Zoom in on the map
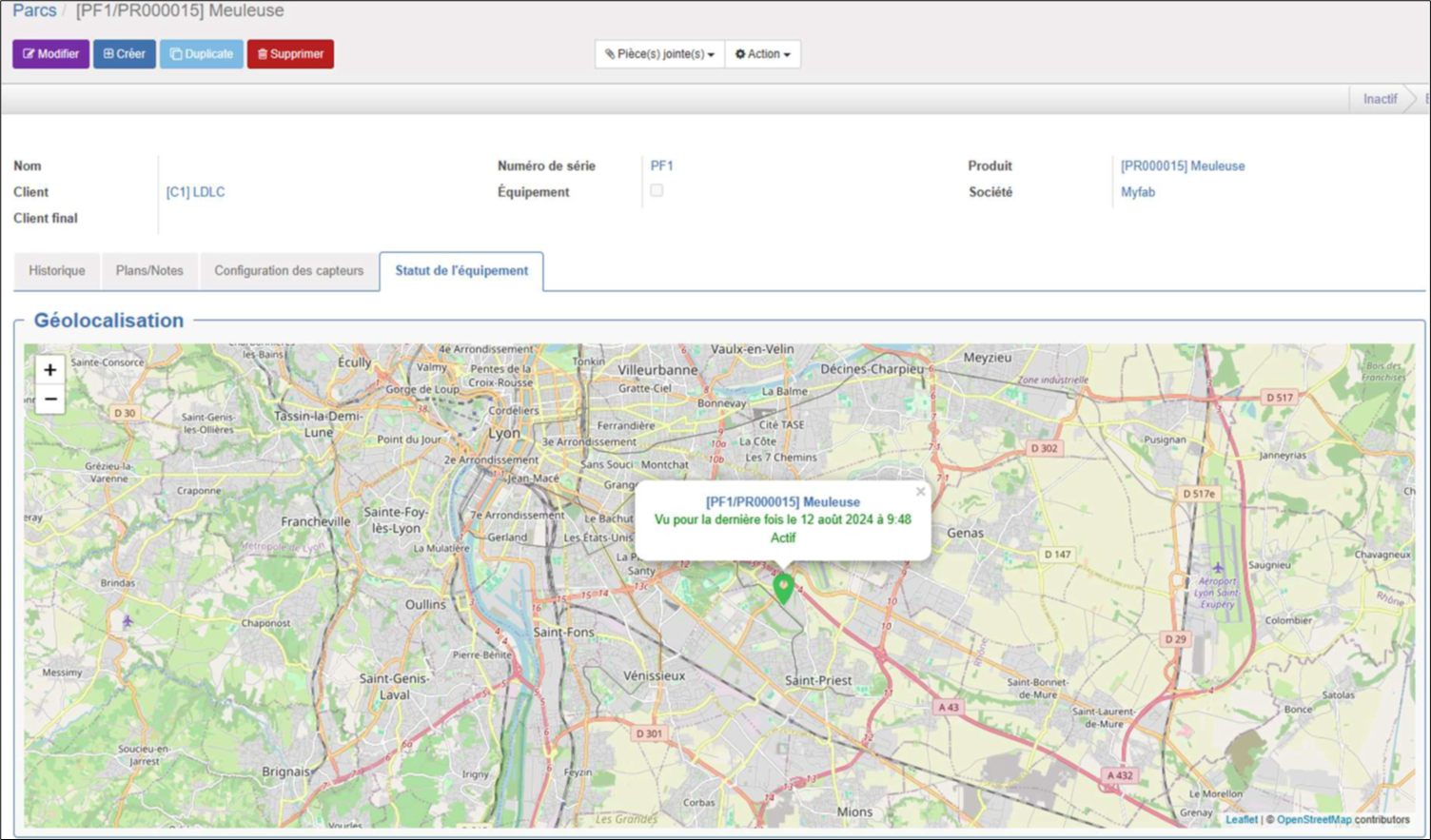Viewport: 1431px width, 840px height. (x=50, y=370)
